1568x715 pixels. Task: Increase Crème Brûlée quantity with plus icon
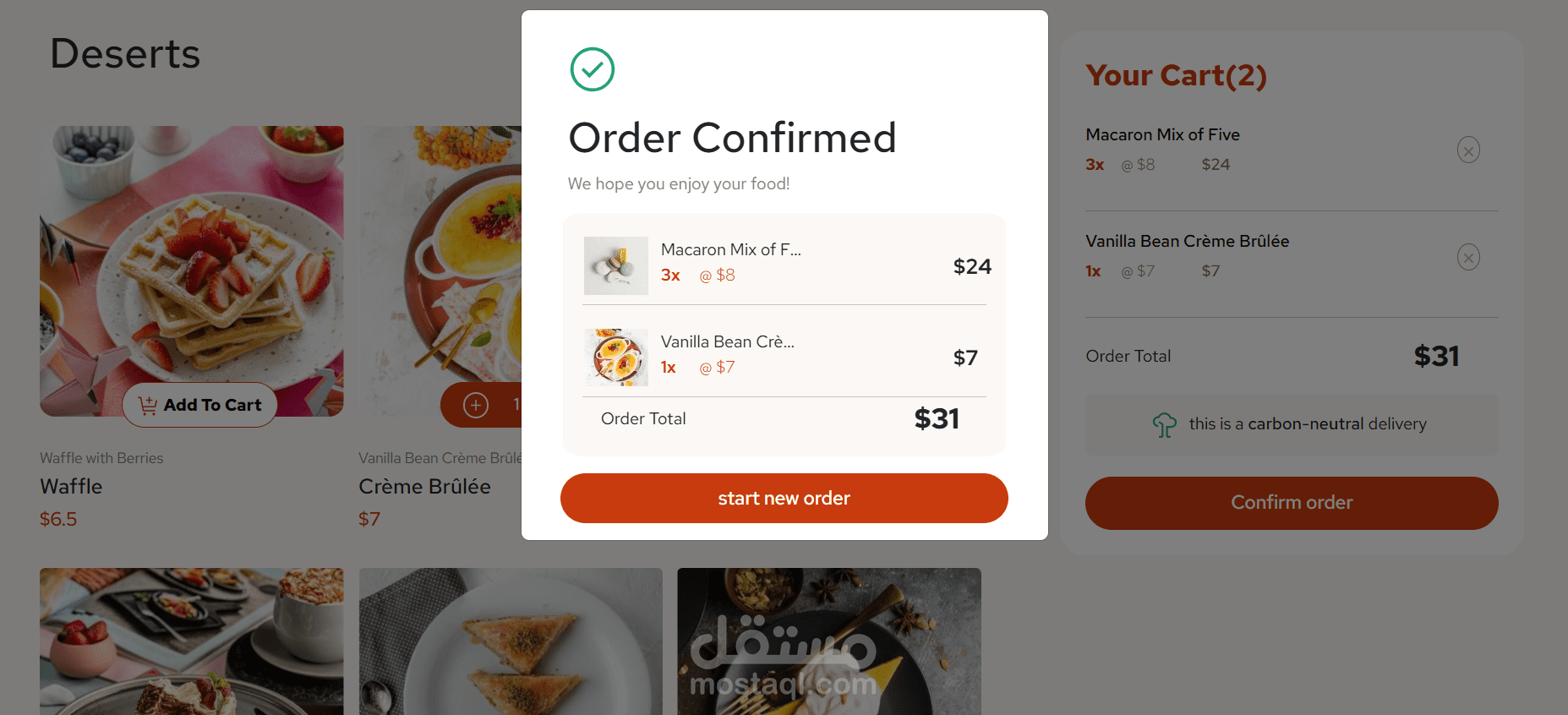point(476,406)
